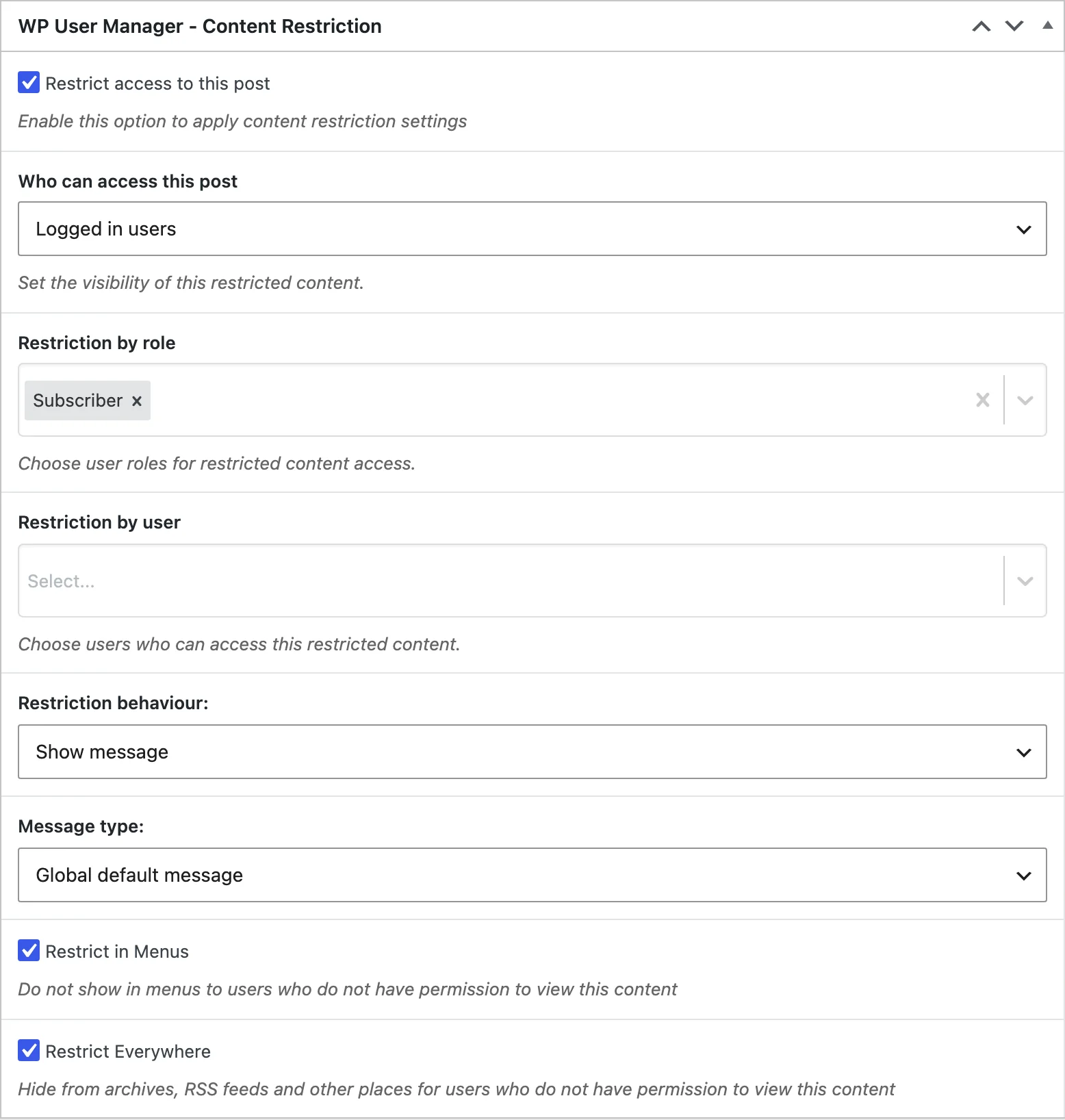Disable Restrict in Menus checkbox
The height and width of the screenshot is (1120, 1065).
tap(29, 951)
